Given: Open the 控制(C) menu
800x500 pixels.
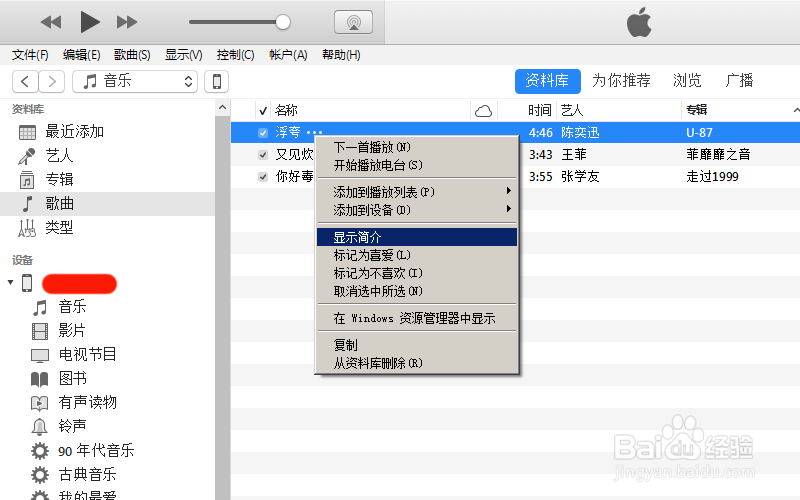Looking at the screenshot, I should pyautogui.click(x=235, y=55).
